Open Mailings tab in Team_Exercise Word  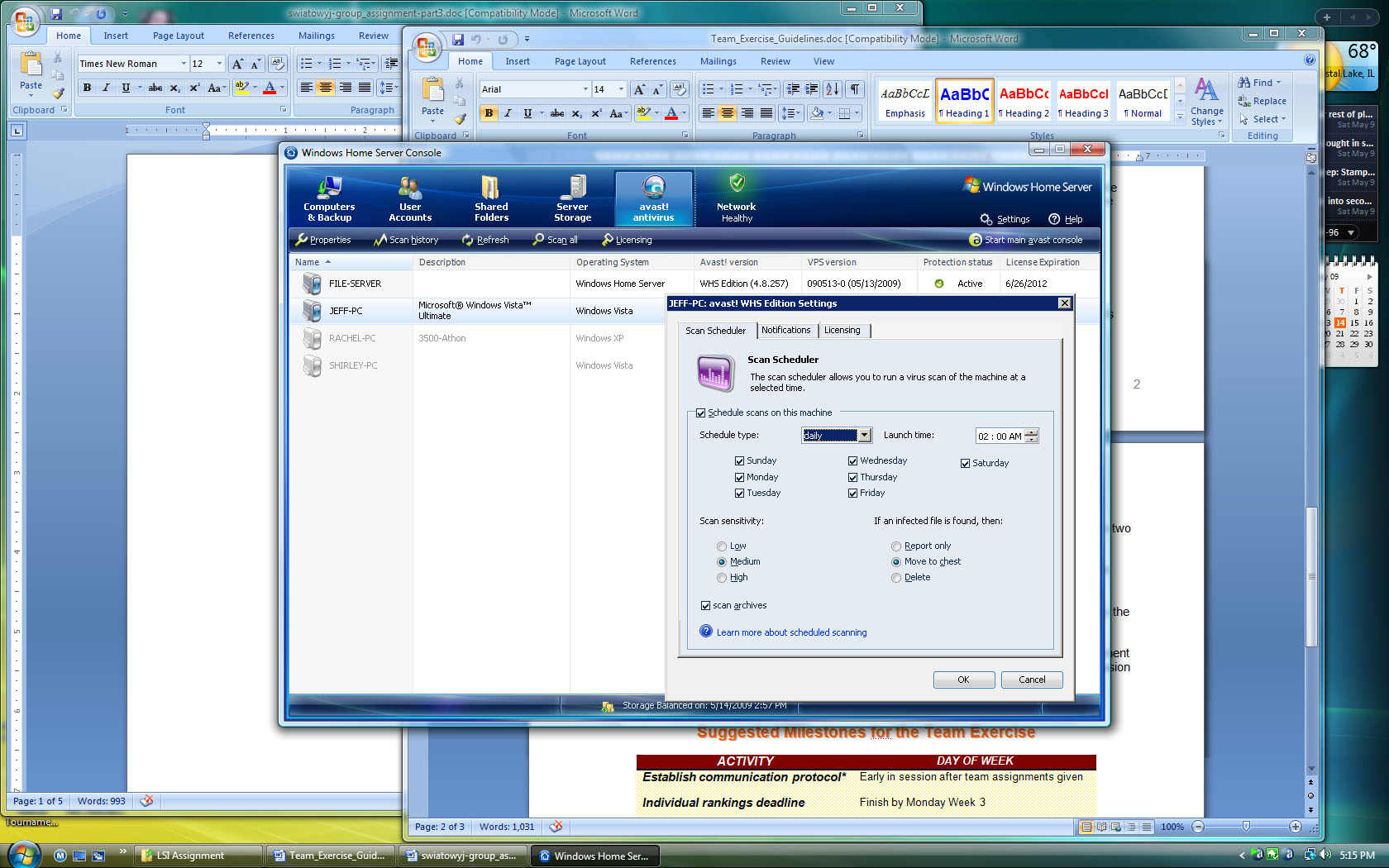(x=718, y=61)
